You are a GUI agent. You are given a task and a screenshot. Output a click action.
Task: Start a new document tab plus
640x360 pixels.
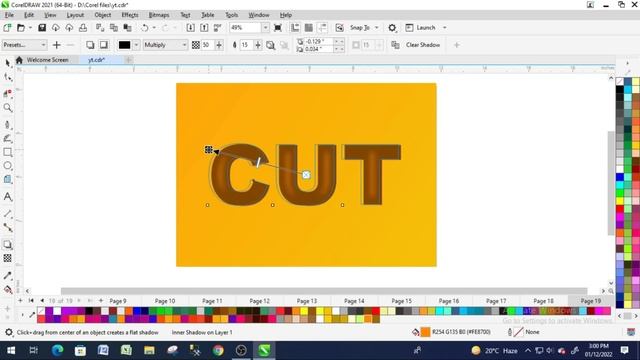pos(128,60)
